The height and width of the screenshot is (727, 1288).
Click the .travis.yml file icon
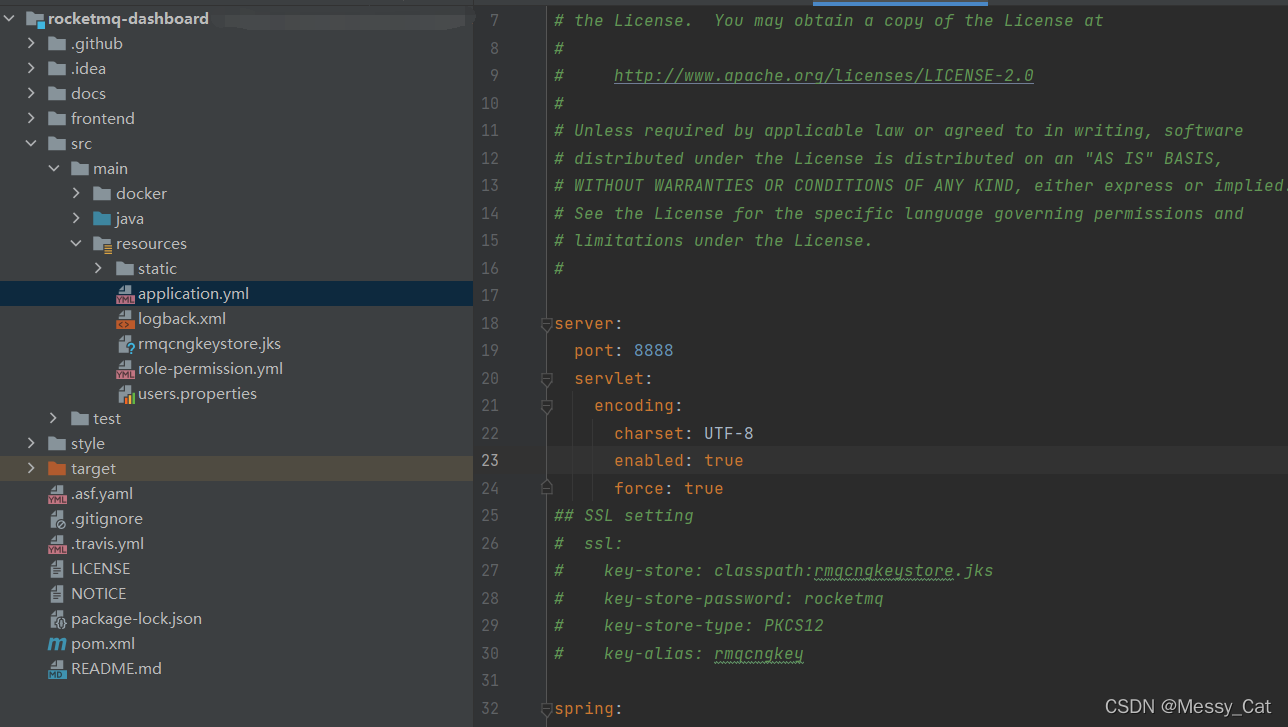58,544
